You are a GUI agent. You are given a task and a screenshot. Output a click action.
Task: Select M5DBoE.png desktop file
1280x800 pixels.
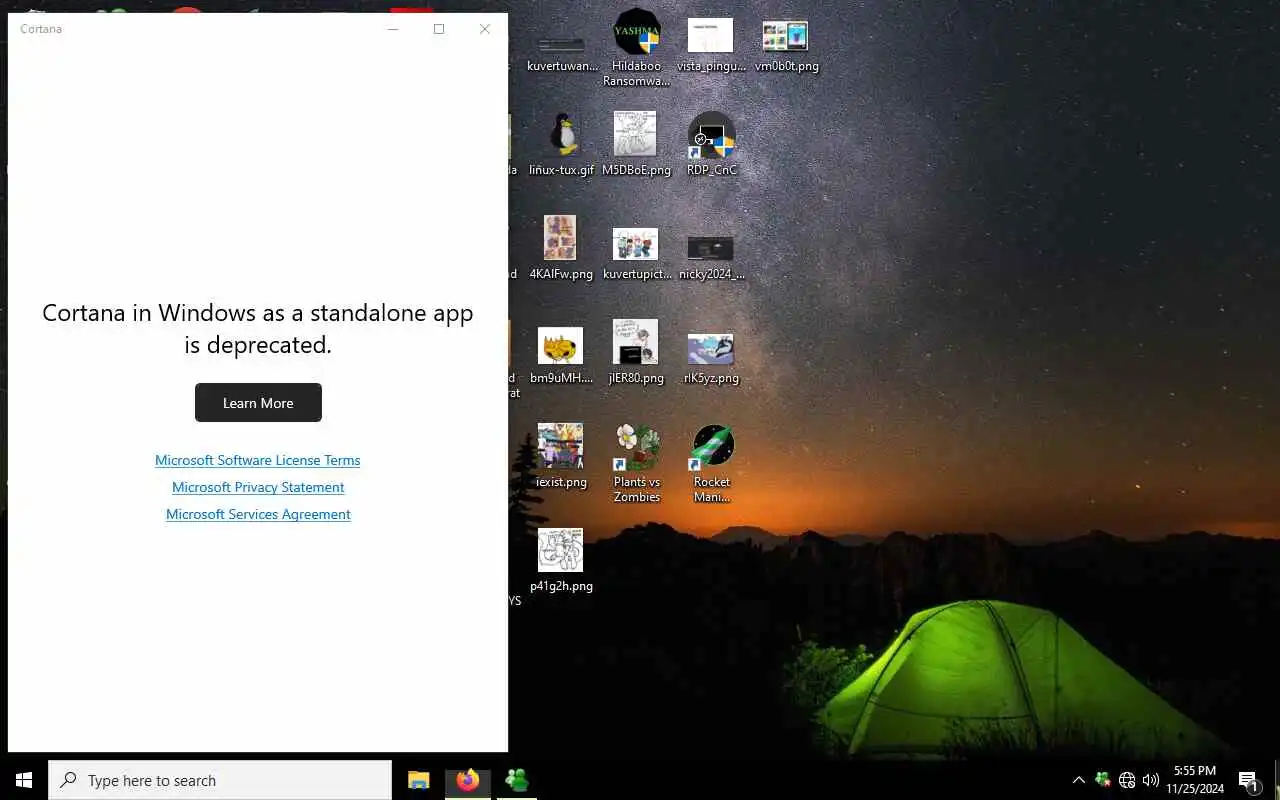(636, 145)
